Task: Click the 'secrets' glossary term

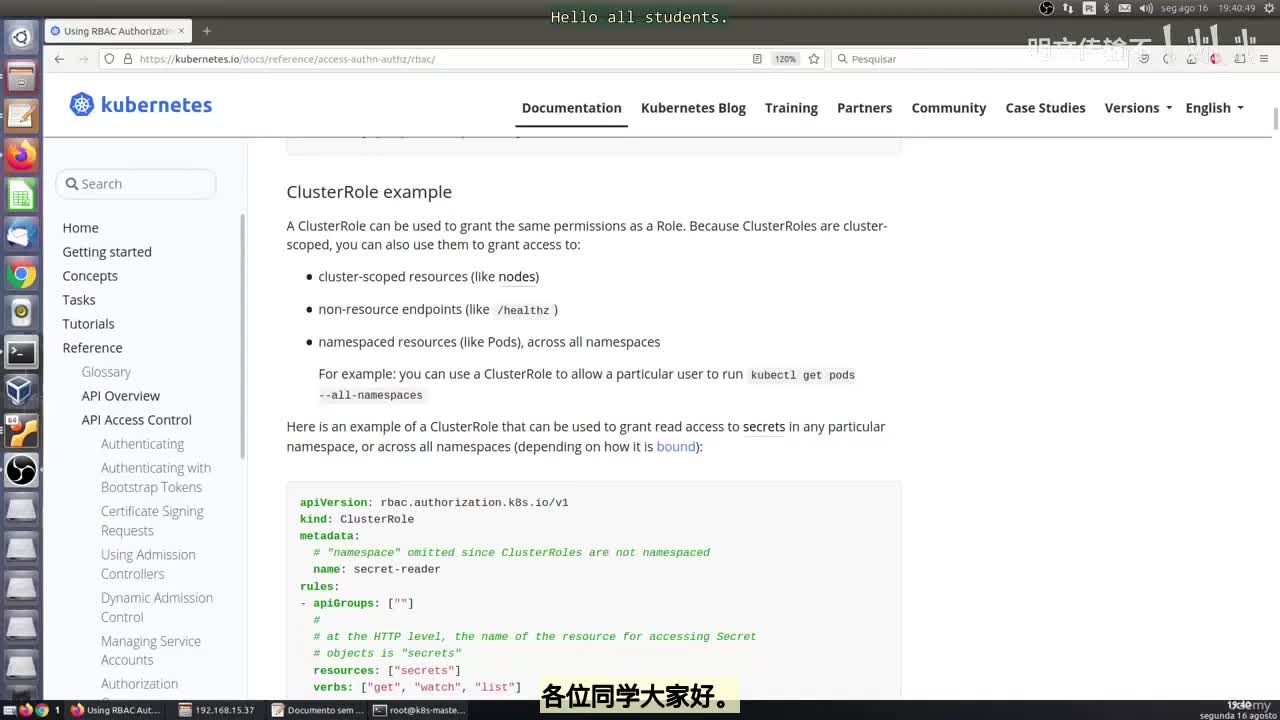Action: (764, 427)
